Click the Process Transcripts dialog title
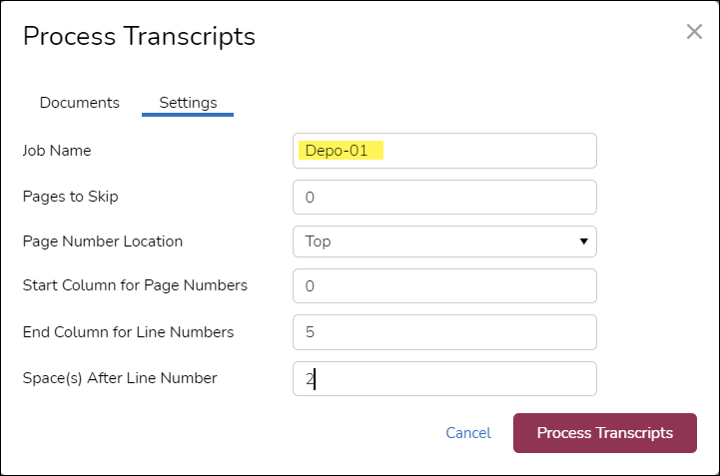This screenshot has height=476, width=720. pos(139,37)
